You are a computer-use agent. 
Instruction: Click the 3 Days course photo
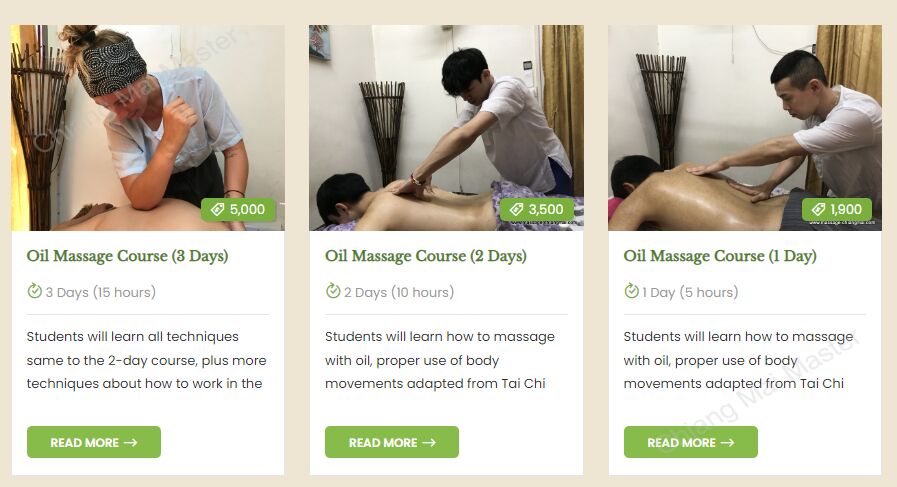pos(148,128)
